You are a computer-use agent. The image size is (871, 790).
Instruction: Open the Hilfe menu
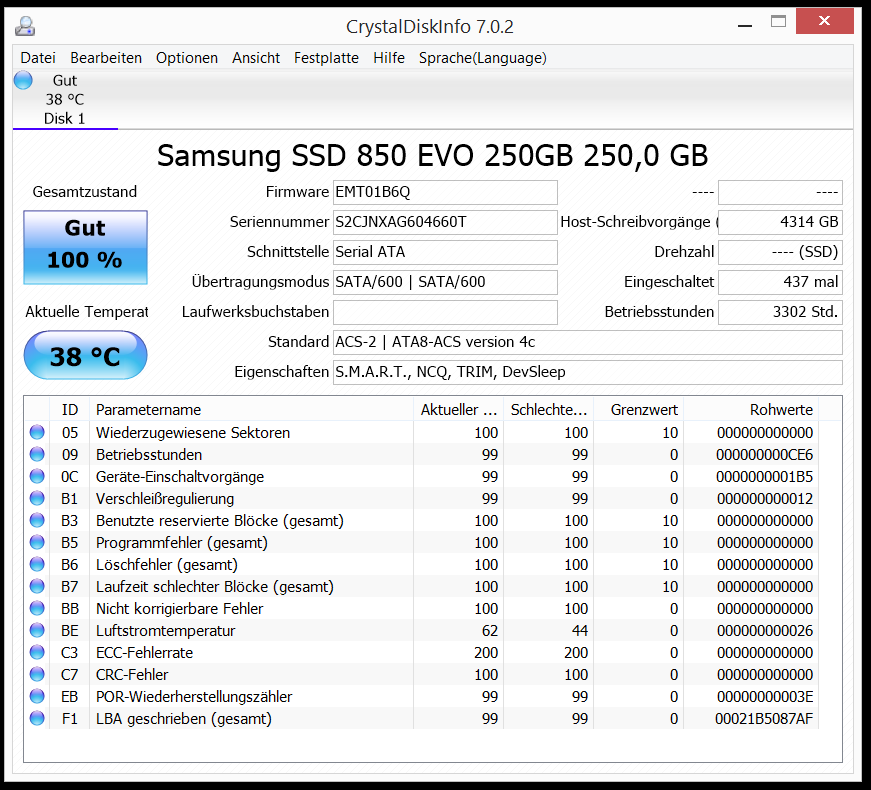(x=389, y=58)
